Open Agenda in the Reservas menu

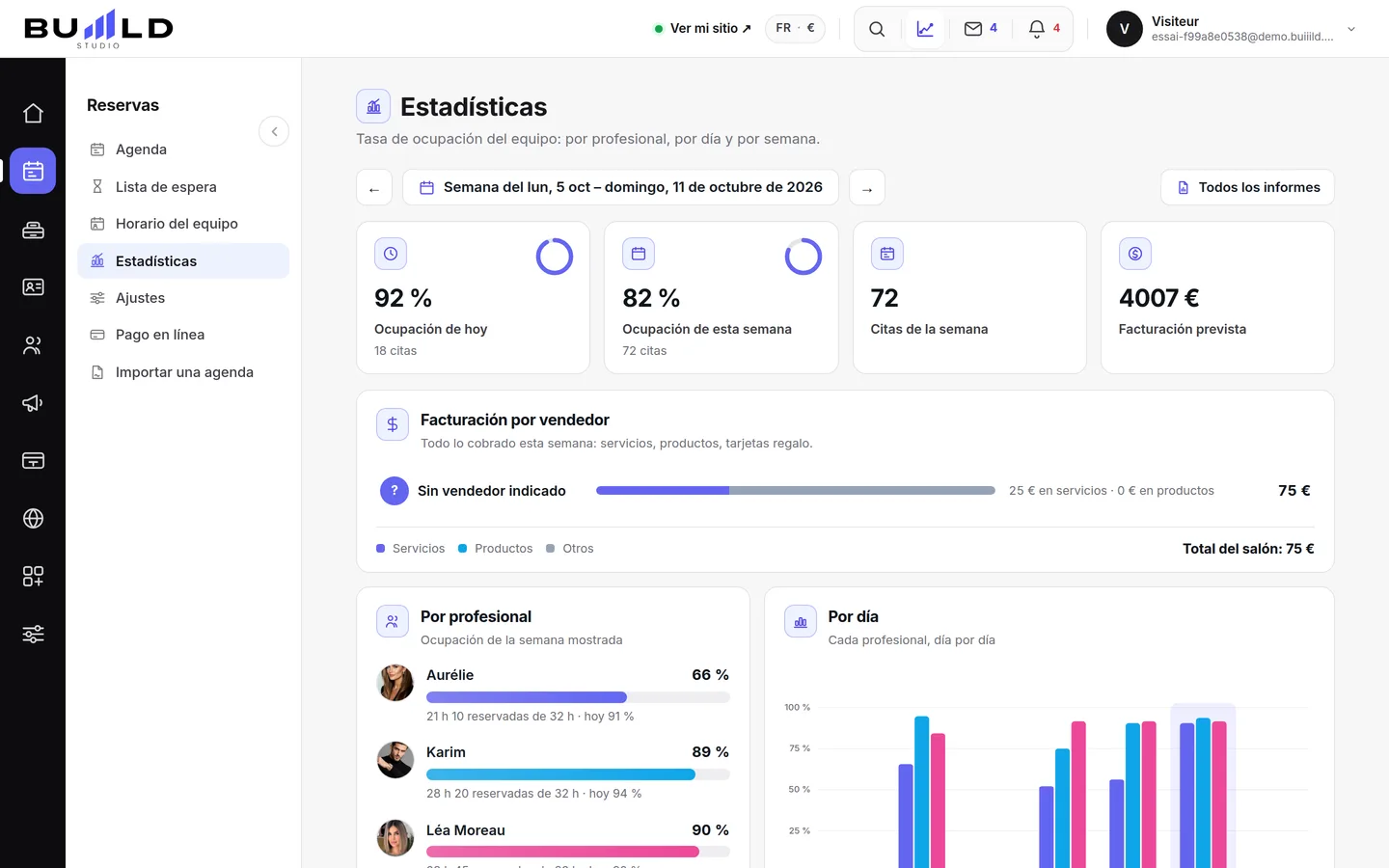tap(183, 149)
